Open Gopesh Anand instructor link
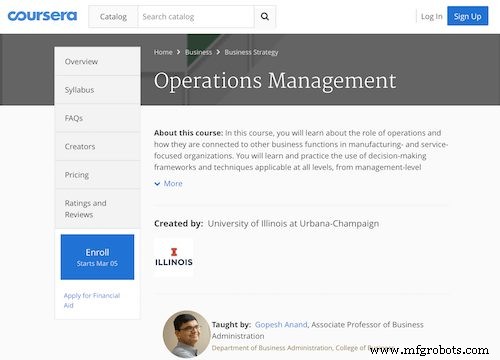500x360 pixels. click(281, 325)
